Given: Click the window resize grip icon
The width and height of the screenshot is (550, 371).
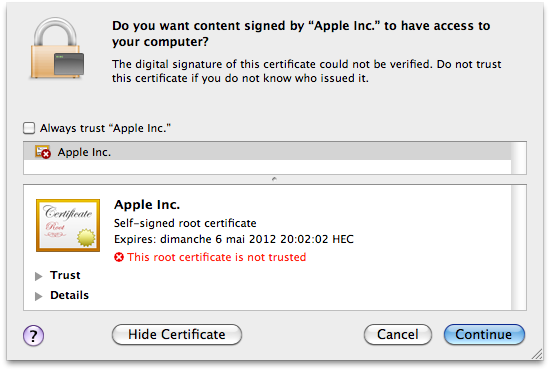Looking at the screenshot, I should pos(537,355).
